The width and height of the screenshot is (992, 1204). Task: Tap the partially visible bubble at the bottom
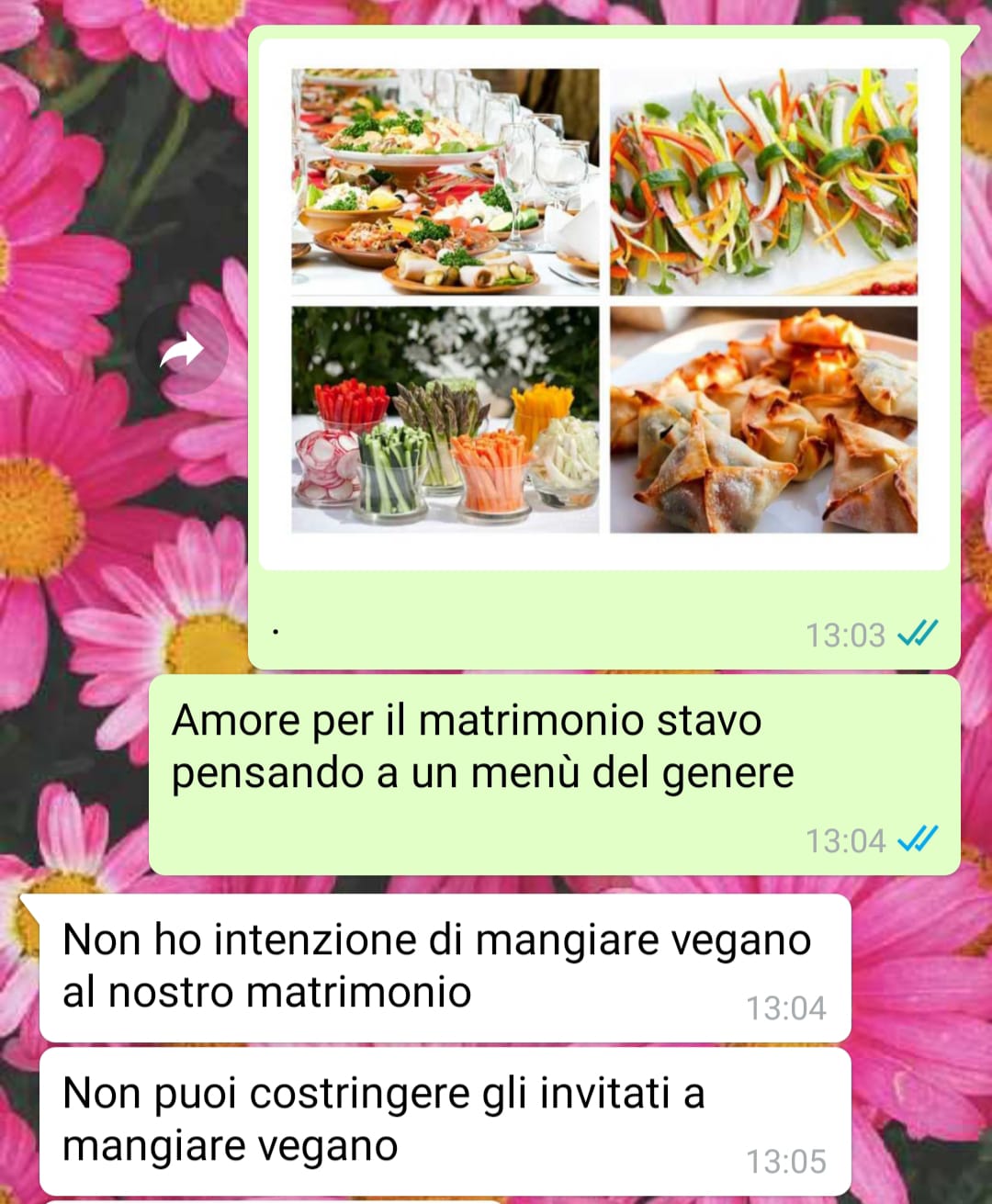click(271, 1201)
